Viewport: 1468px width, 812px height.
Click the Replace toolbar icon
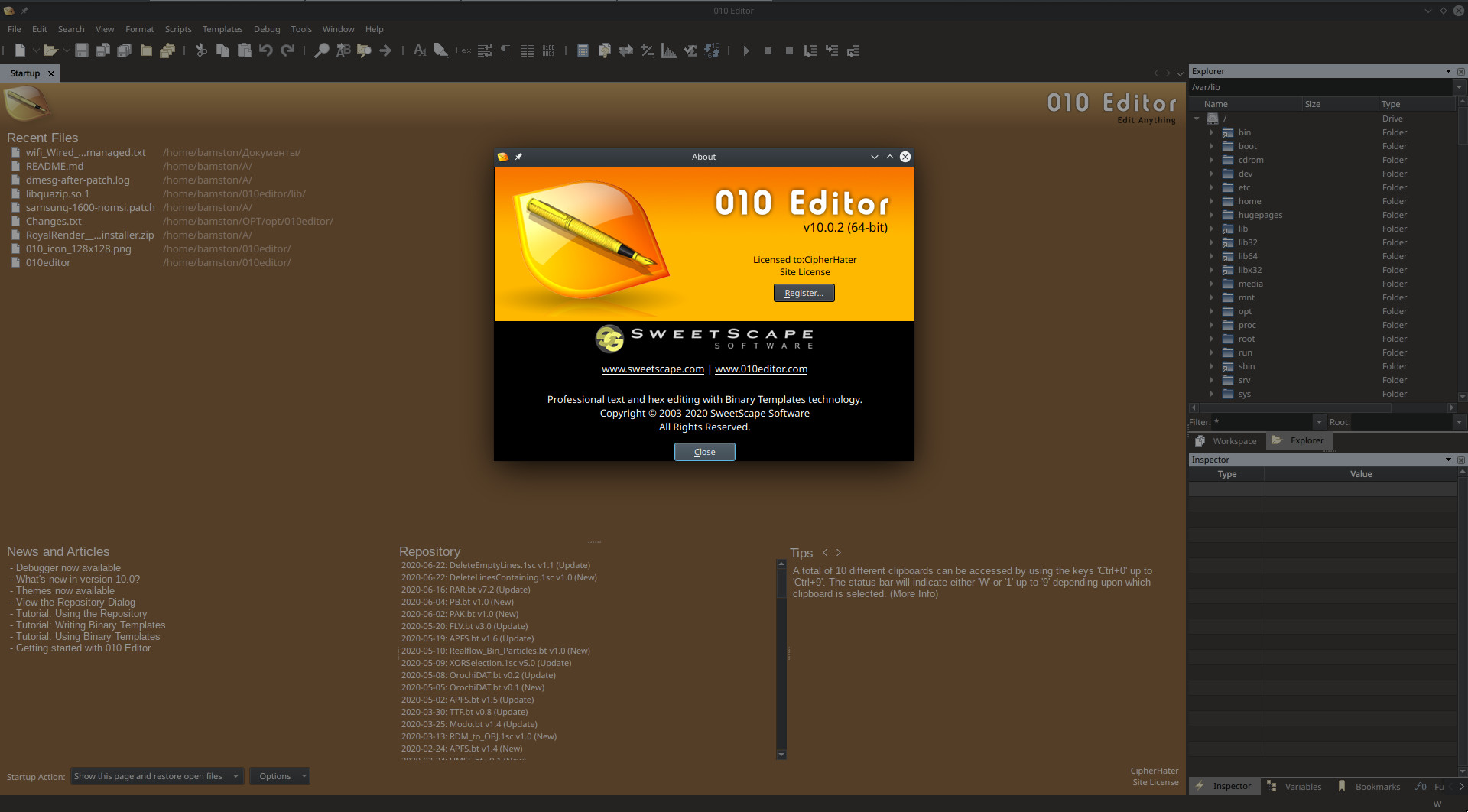[x=343, y=50]
